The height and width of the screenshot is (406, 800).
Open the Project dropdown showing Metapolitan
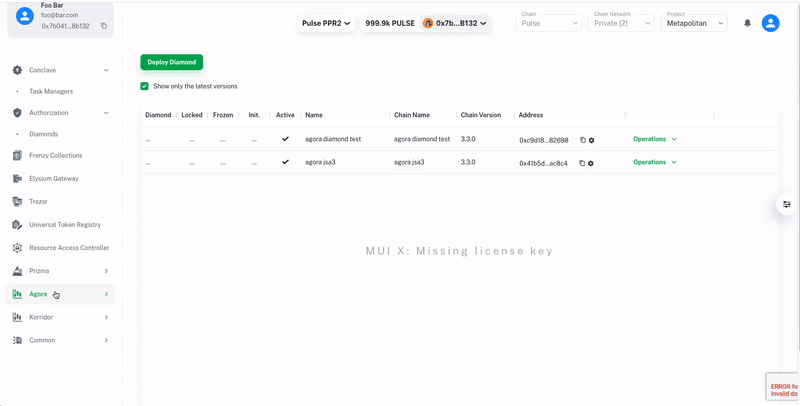694,23
